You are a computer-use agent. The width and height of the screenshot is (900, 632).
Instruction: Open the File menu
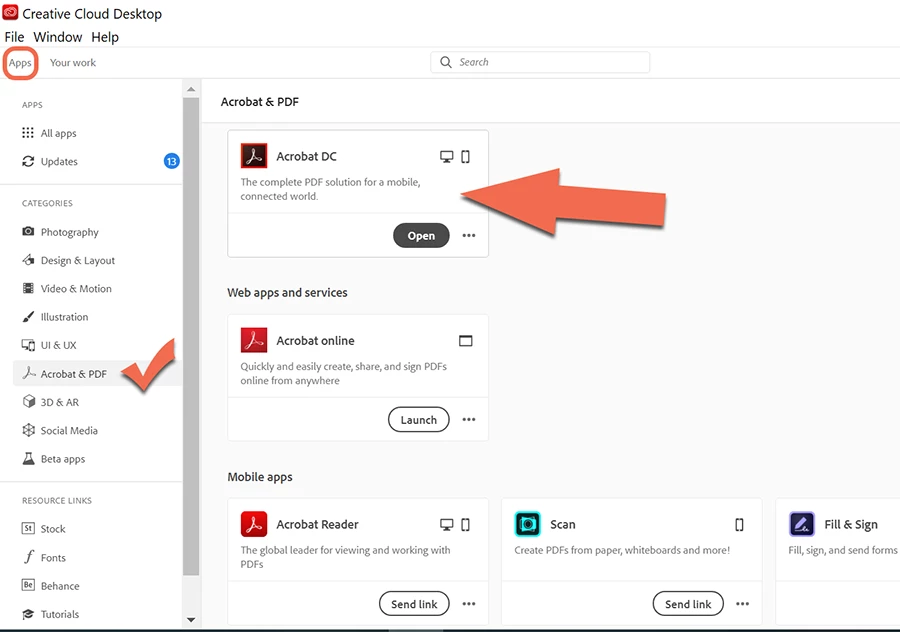coord(14,37)
